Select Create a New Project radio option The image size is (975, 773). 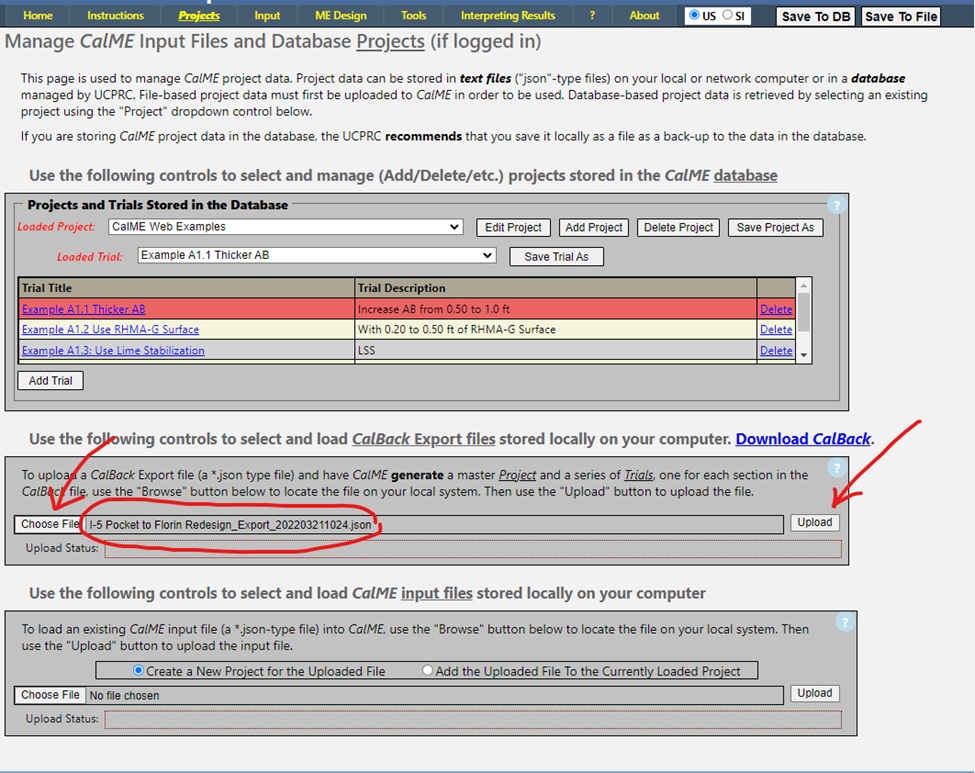click(138, 671)
